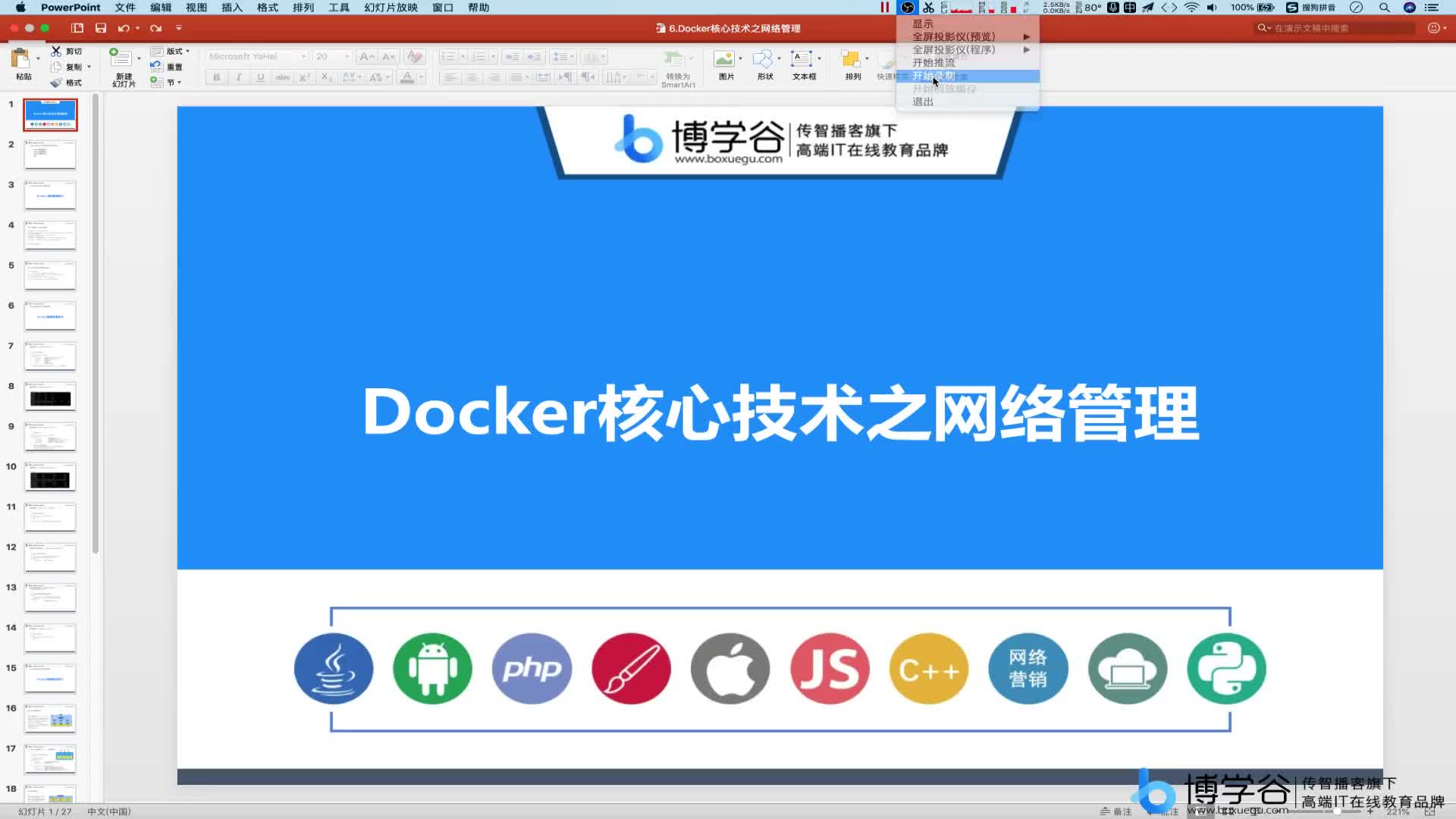The image size is (1456, 819).
Task: Open Spotlight search magnifier in menu bar
Action: pyautogui.click(x=1385, y=8)
